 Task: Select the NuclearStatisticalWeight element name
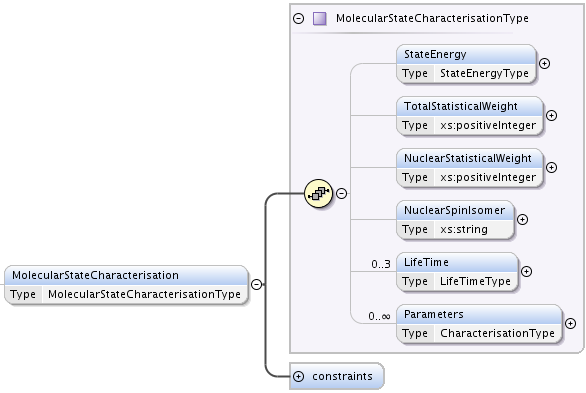pyautogui.click(x=468, y=158)
